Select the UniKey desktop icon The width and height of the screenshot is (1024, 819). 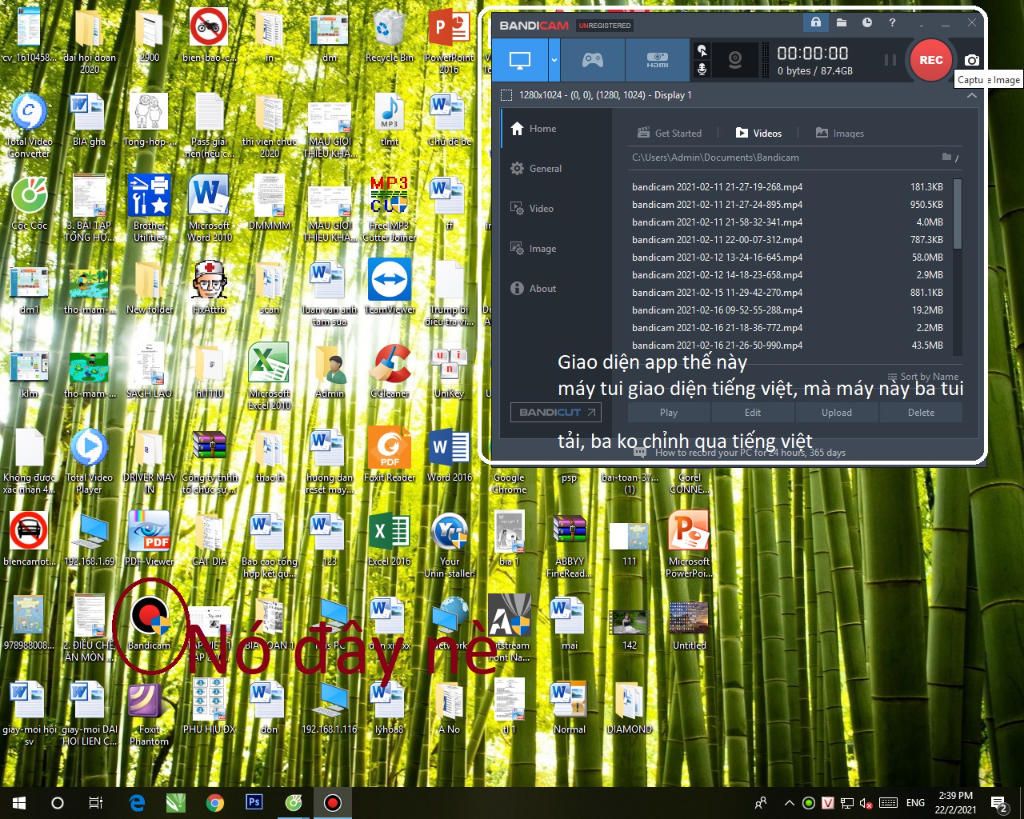coord(449,371)
